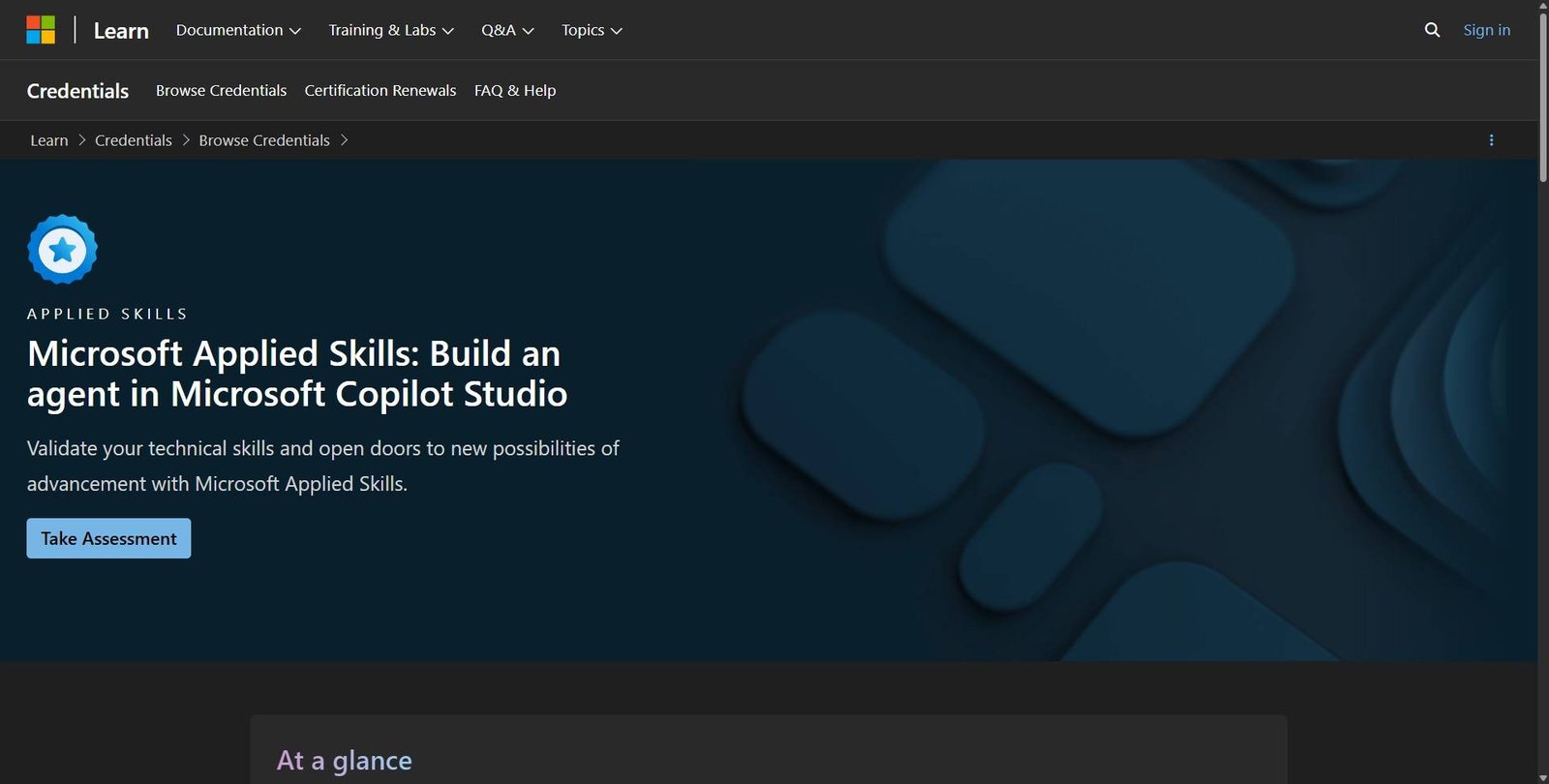The image size is (1549, 784).
Task: Click Credentials in the breadcrumb
Action: (x=134, y=140)
